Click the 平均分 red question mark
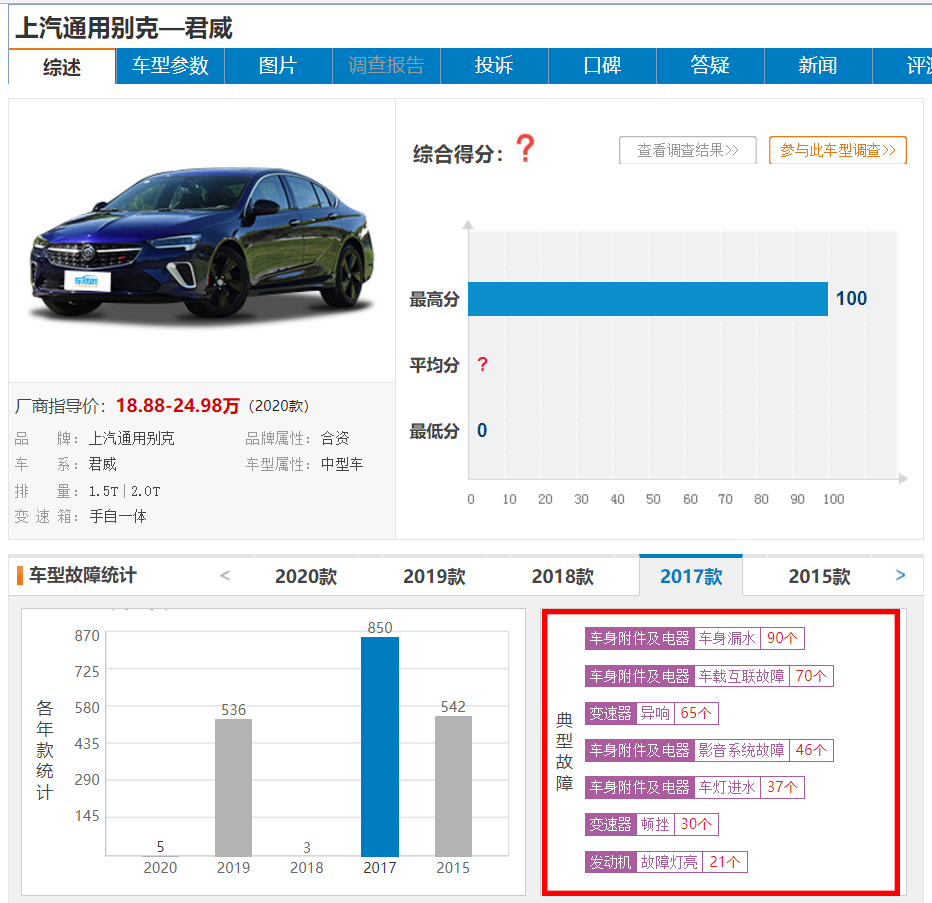Viewport: 932px width, 903px height. 483,364
